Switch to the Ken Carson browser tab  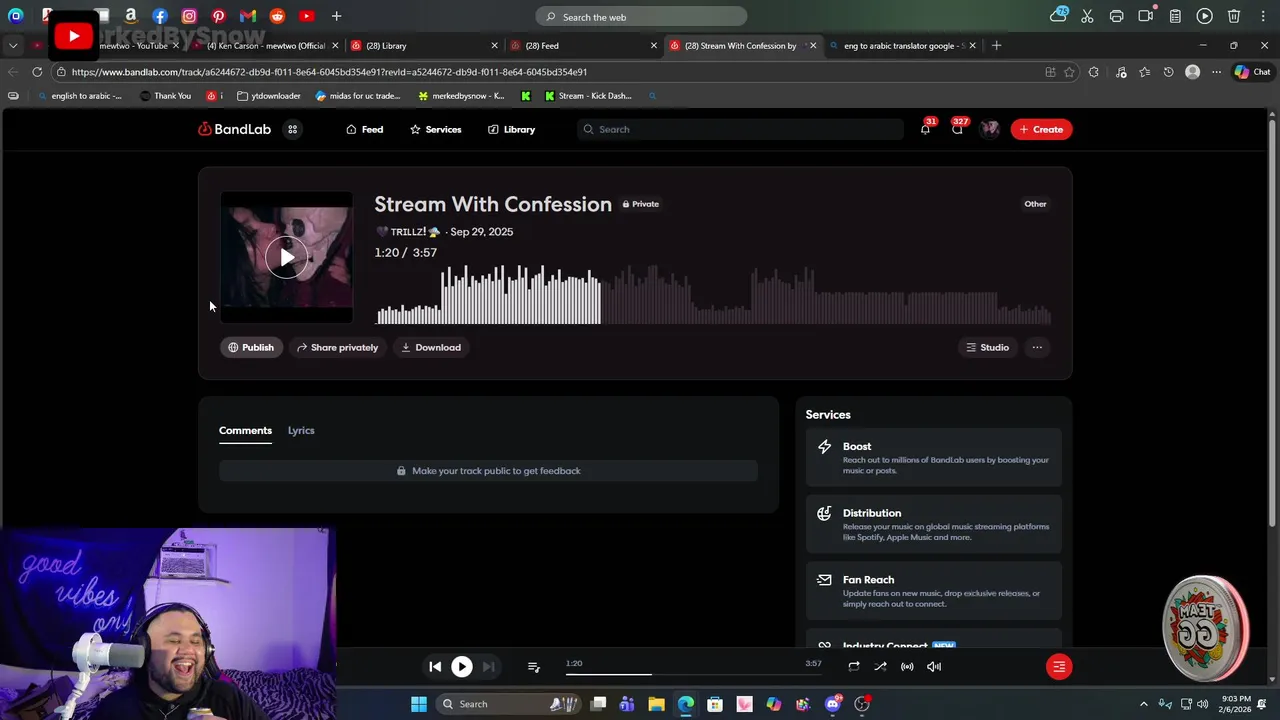tap(264, 45)
